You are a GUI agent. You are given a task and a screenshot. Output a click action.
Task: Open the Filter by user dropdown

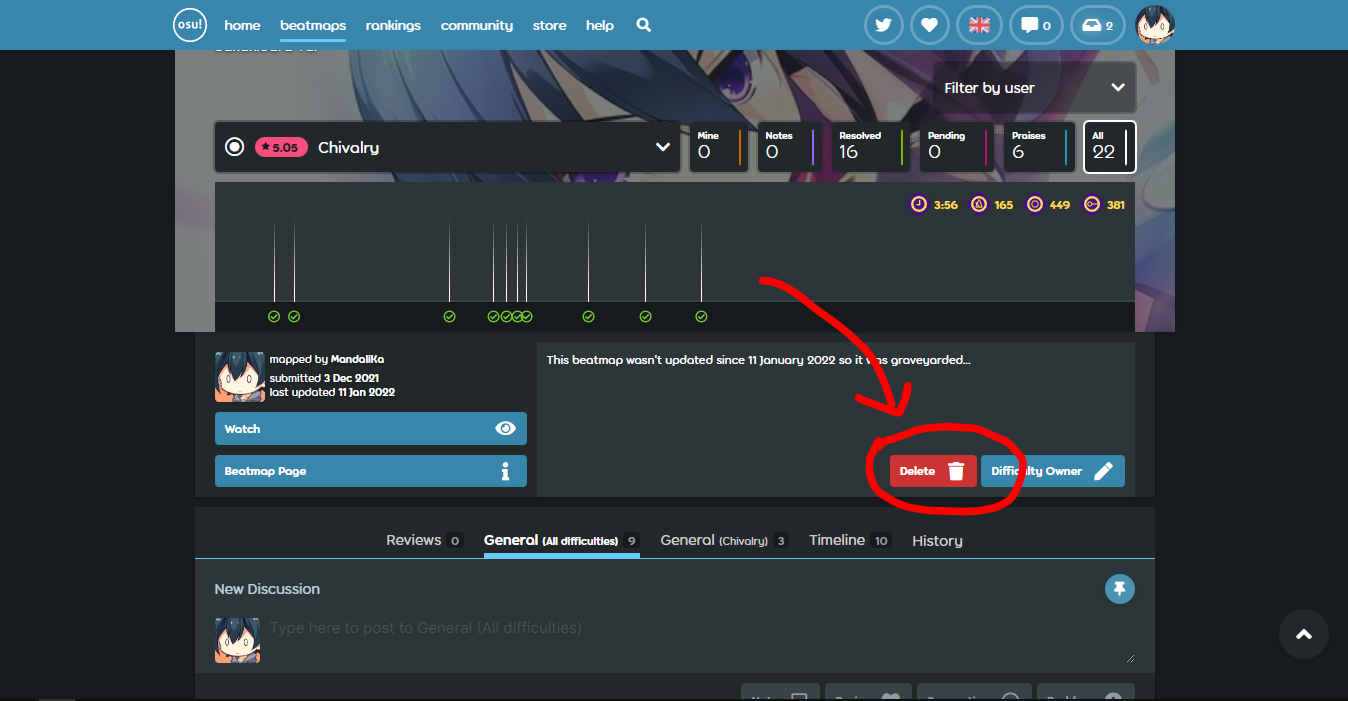point(1034,88)
